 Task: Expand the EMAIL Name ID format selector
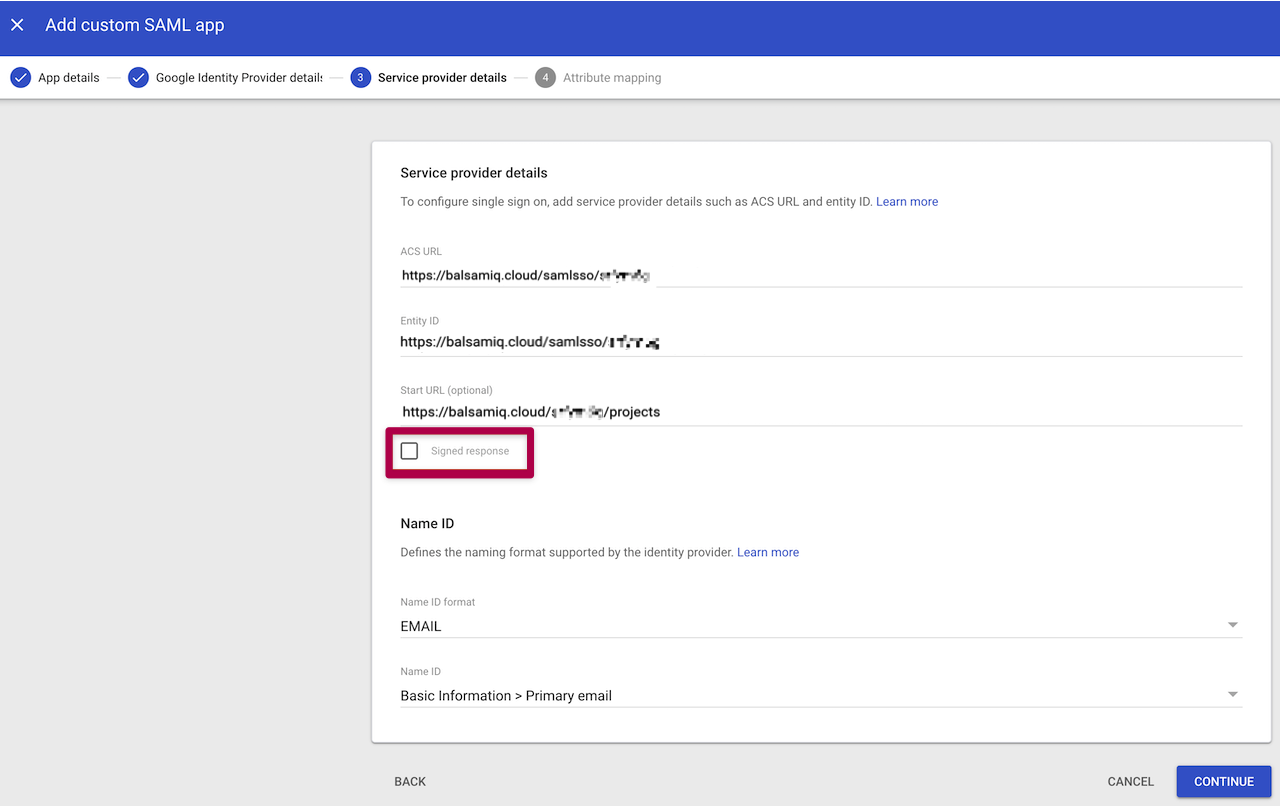coord(1232,623)
